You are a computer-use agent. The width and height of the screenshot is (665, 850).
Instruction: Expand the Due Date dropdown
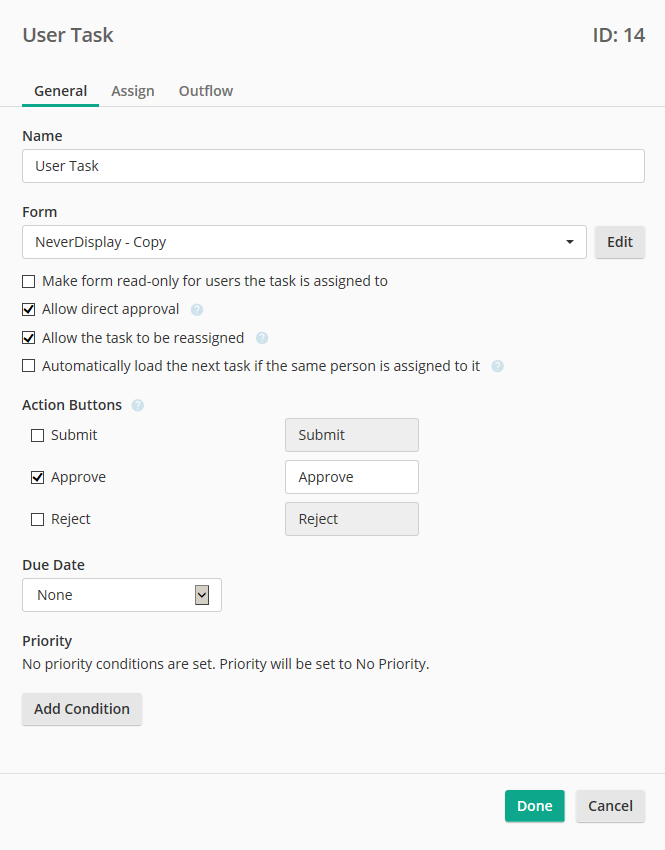(x=121, y=595)
